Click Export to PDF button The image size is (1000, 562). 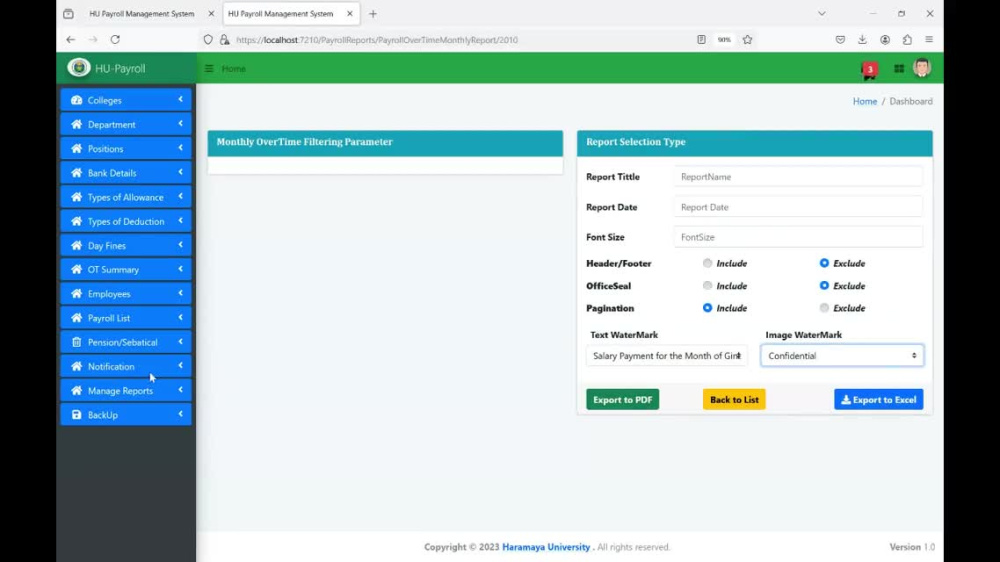tap(622, 399)
